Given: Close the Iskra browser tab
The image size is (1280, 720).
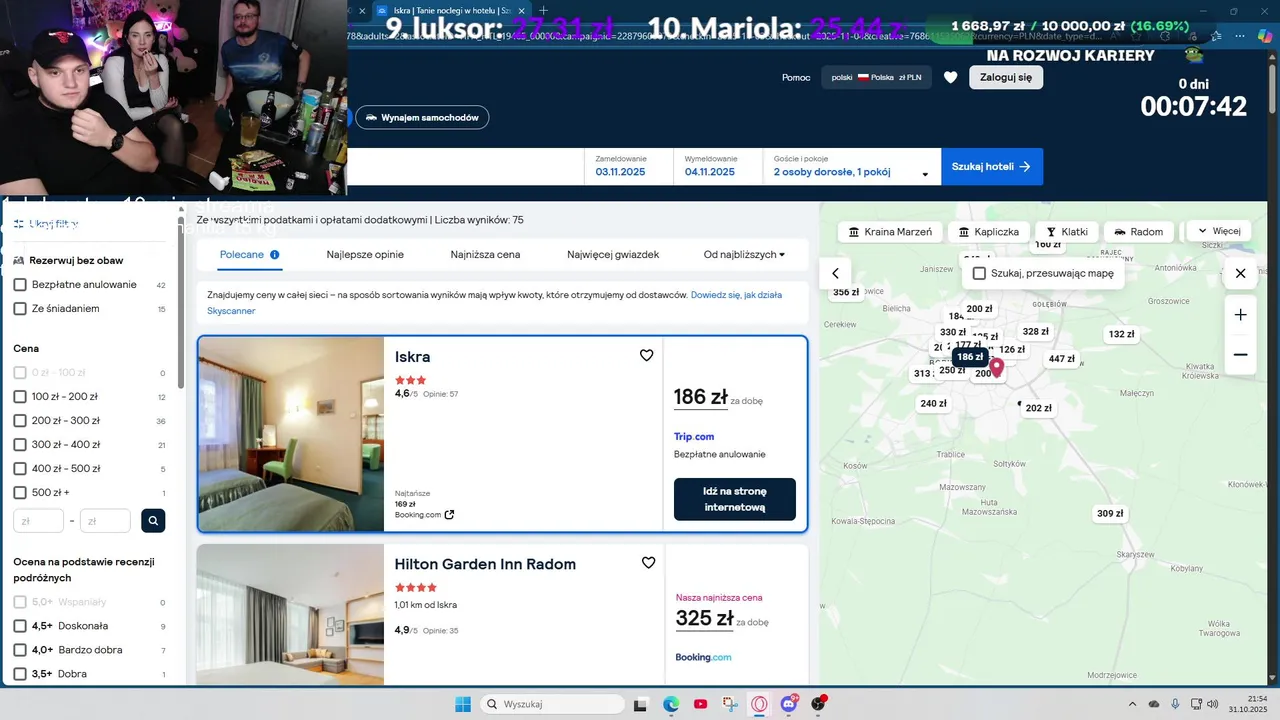Looking at the screenshot, I should [521, 10].
